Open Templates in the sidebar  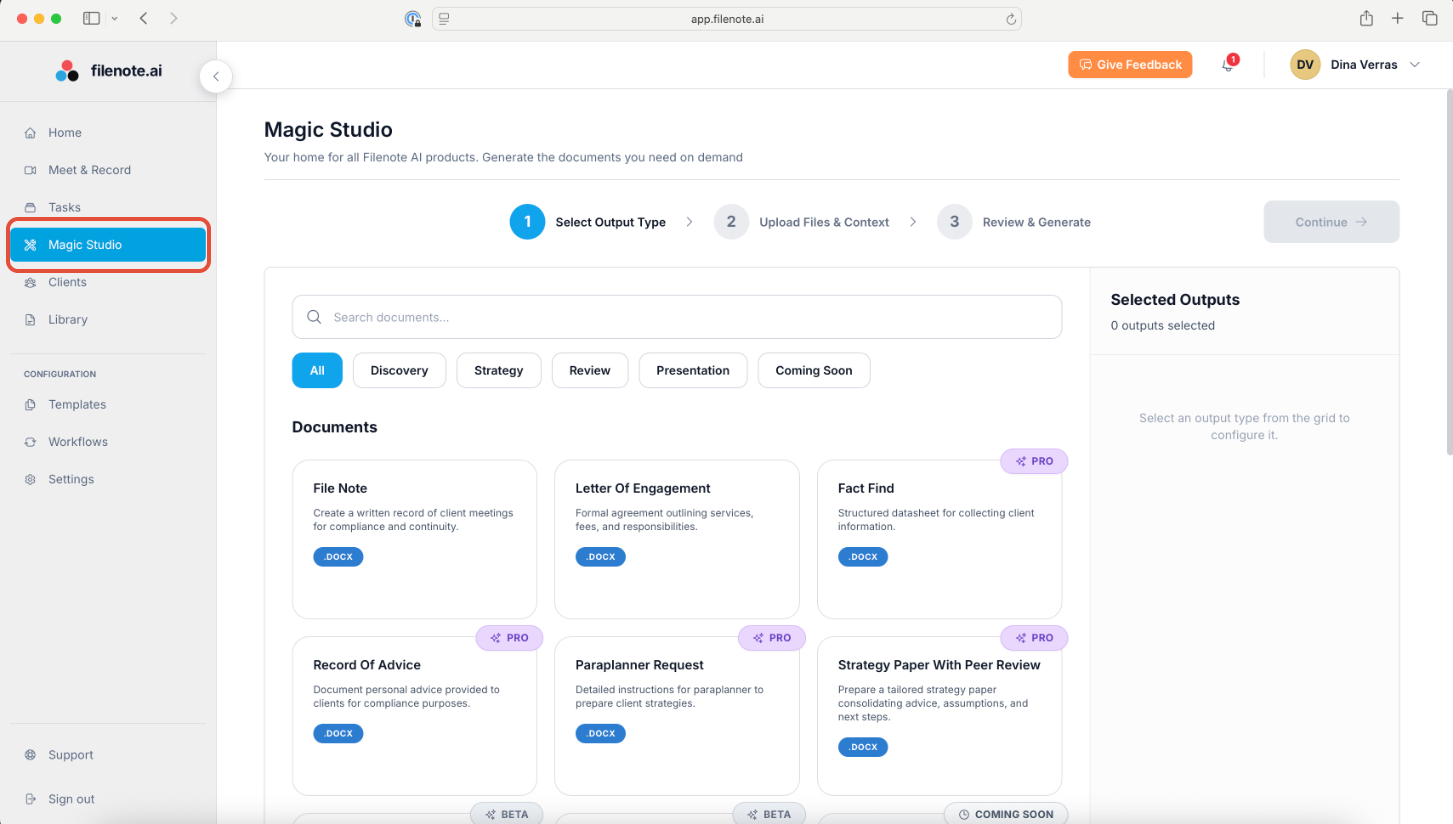coord(108,405)
